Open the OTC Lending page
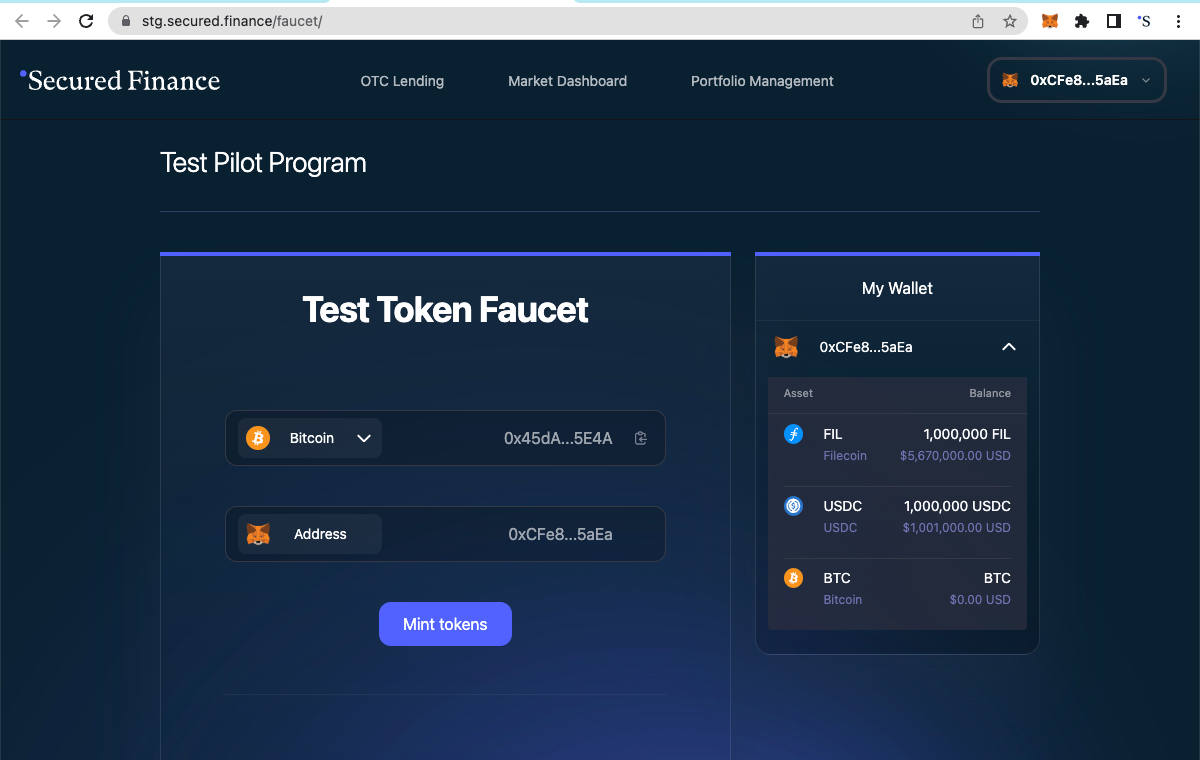The image size is (1200, 760). (x=402, y=81)
